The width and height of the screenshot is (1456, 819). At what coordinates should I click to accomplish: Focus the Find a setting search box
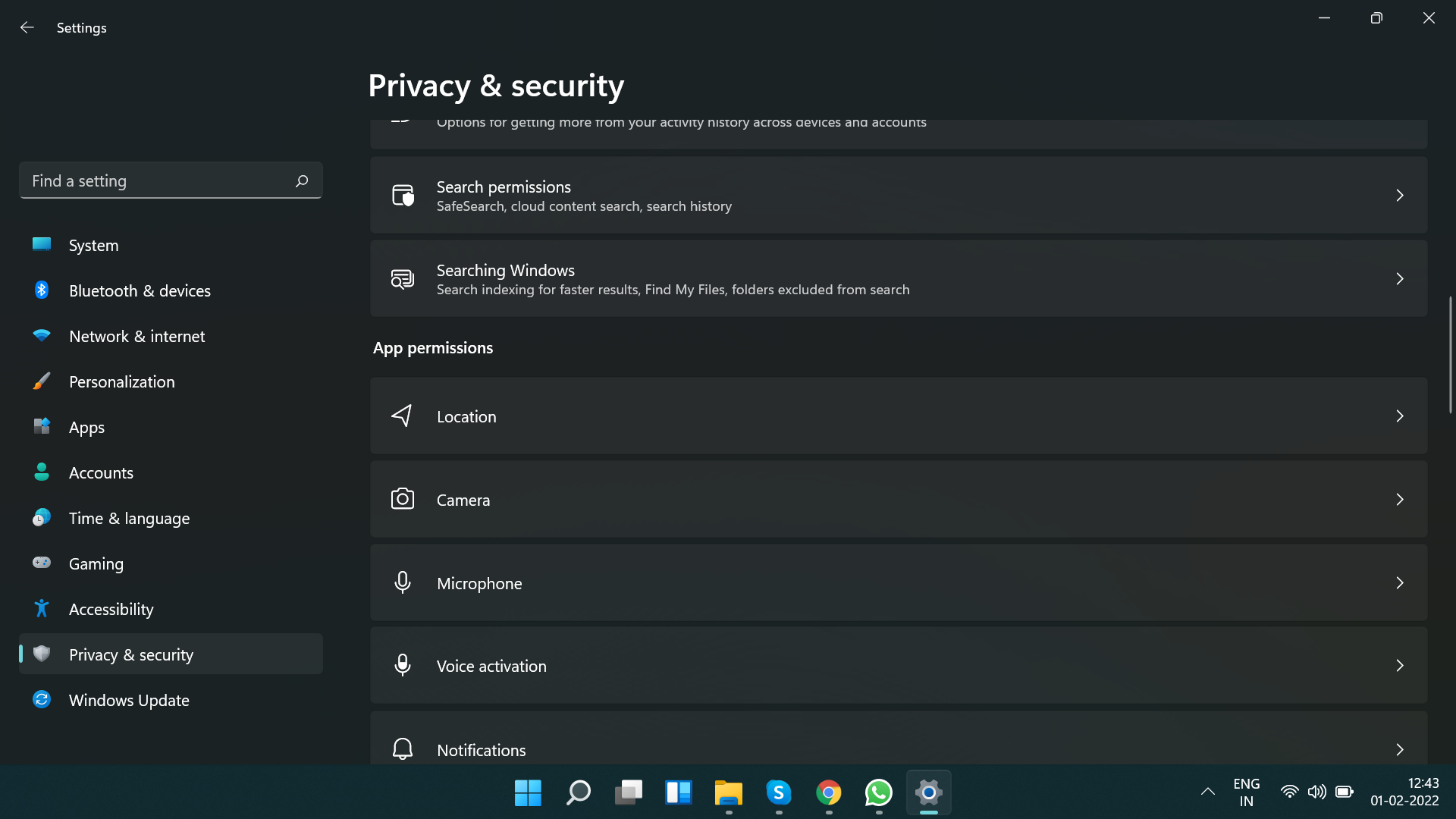tap(159, 180)
